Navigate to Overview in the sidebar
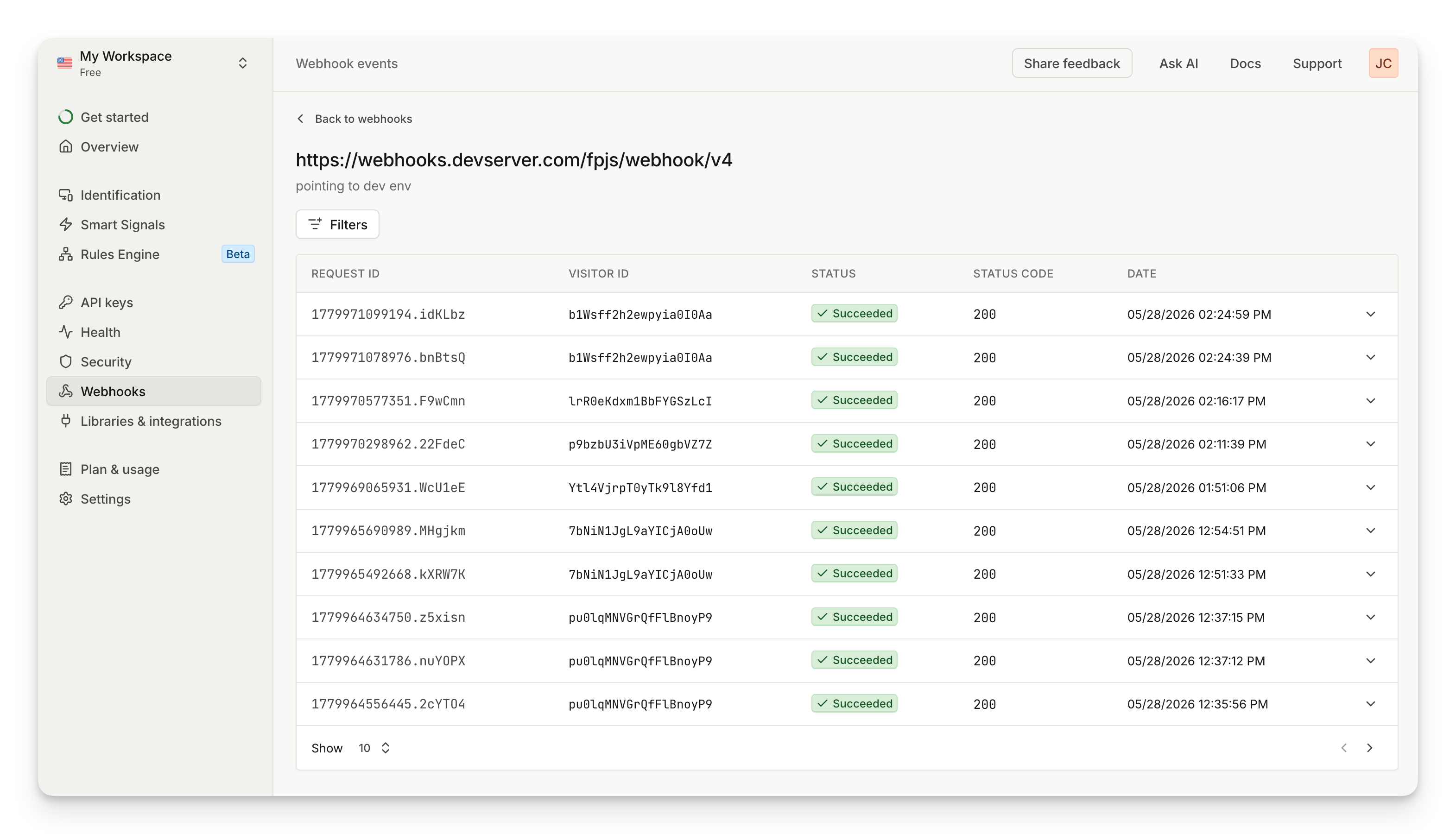 click(153, 146)
